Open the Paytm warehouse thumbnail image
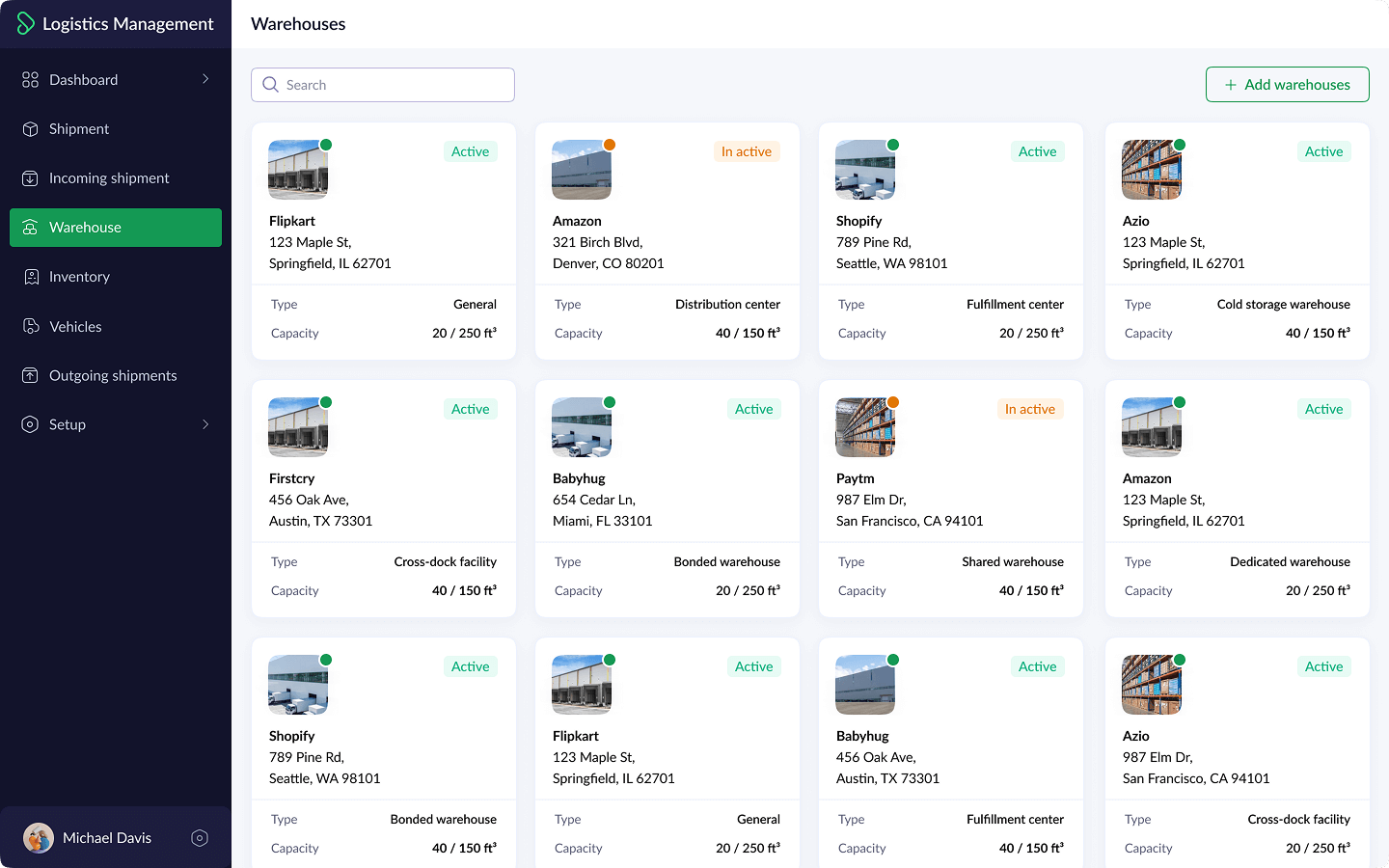 coord(864,427)
